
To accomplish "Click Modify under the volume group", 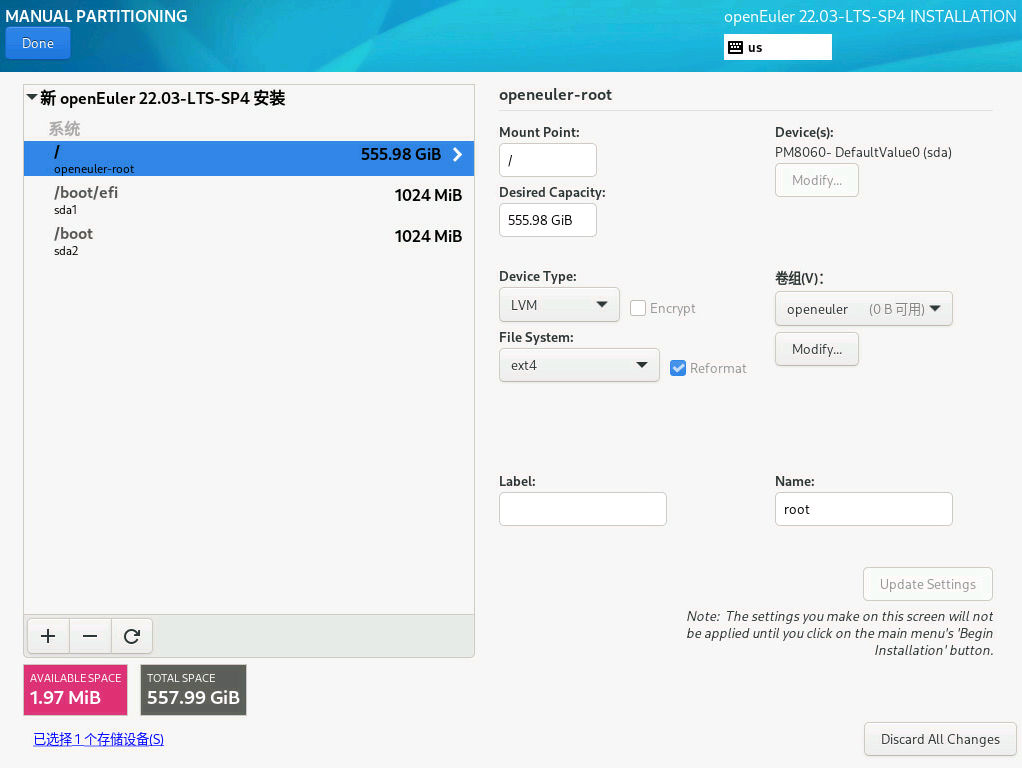I will click(x=817, y=349).
